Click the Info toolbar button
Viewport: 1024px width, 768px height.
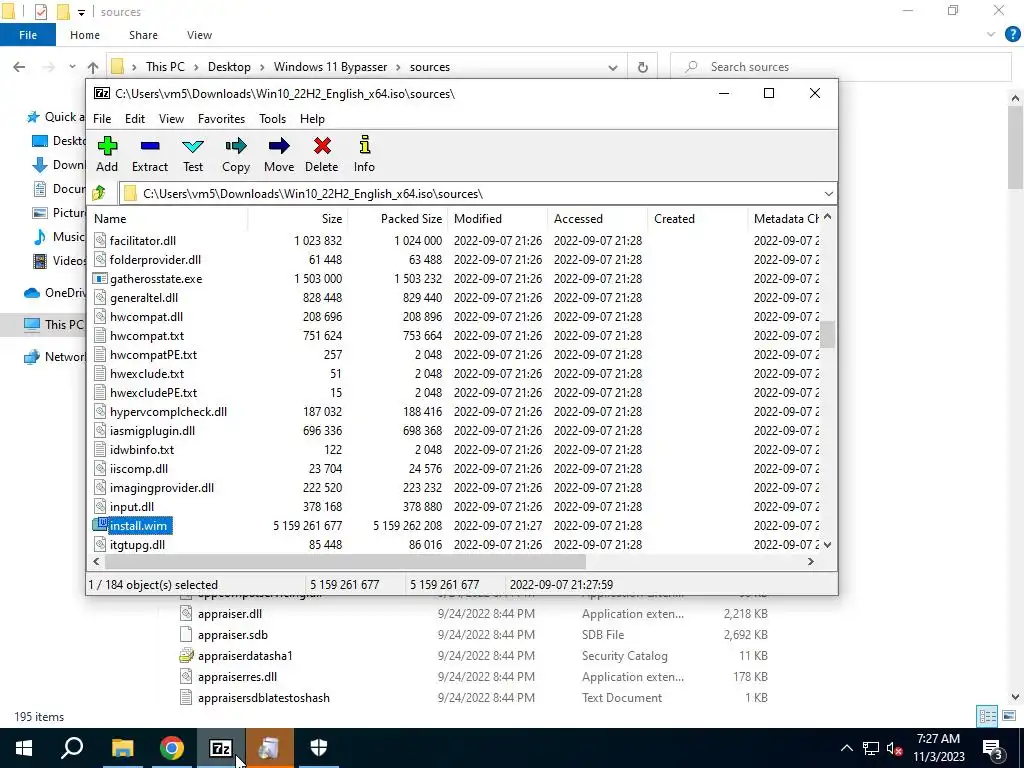click(364, 154)
